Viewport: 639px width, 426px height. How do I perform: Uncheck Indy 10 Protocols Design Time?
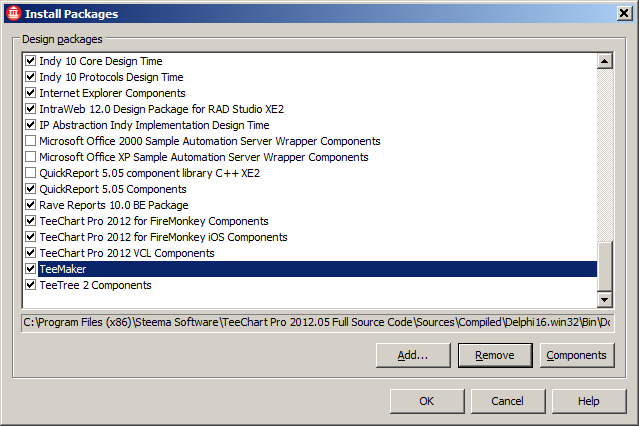click(31, 77)
